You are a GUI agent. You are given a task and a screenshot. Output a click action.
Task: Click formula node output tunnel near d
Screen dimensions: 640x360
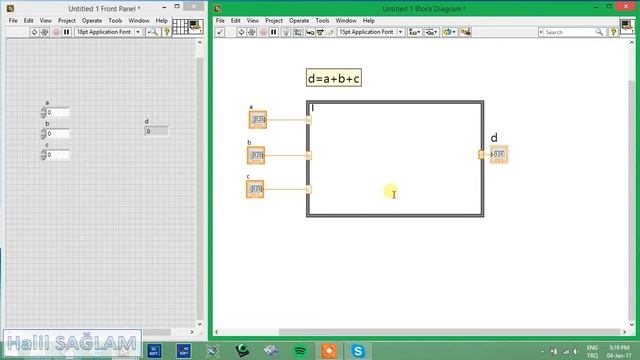tap(481, 154)
